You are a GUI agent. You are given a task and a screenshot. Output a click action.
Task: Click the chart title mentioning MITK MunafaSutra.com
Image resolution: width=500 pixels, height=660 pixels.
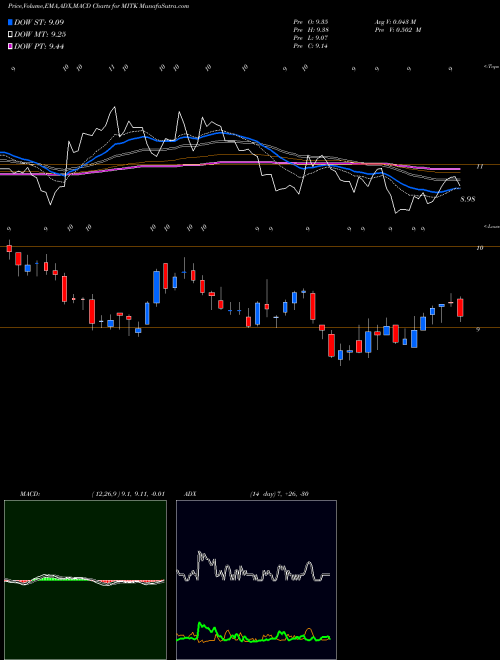pyautogui.click(x=96, y=6)
